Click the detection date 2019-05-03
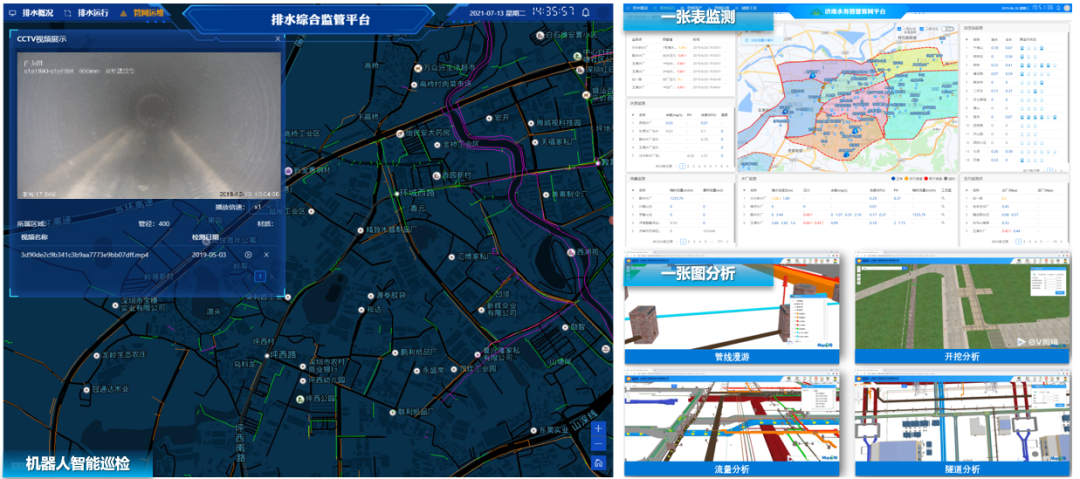Image resolution: width=1080 pixels, height=479 pixels. pyautogui.click(x=208, y=255)
